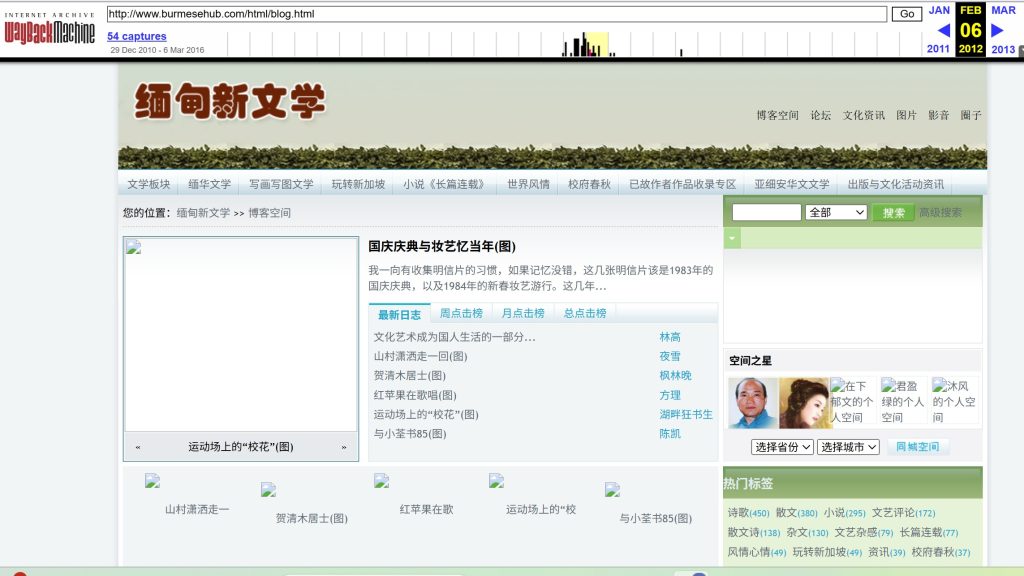Switch to 月点击榜 tab
Viewport: 1024px width, 576px height.
click(x=522, y=313)
